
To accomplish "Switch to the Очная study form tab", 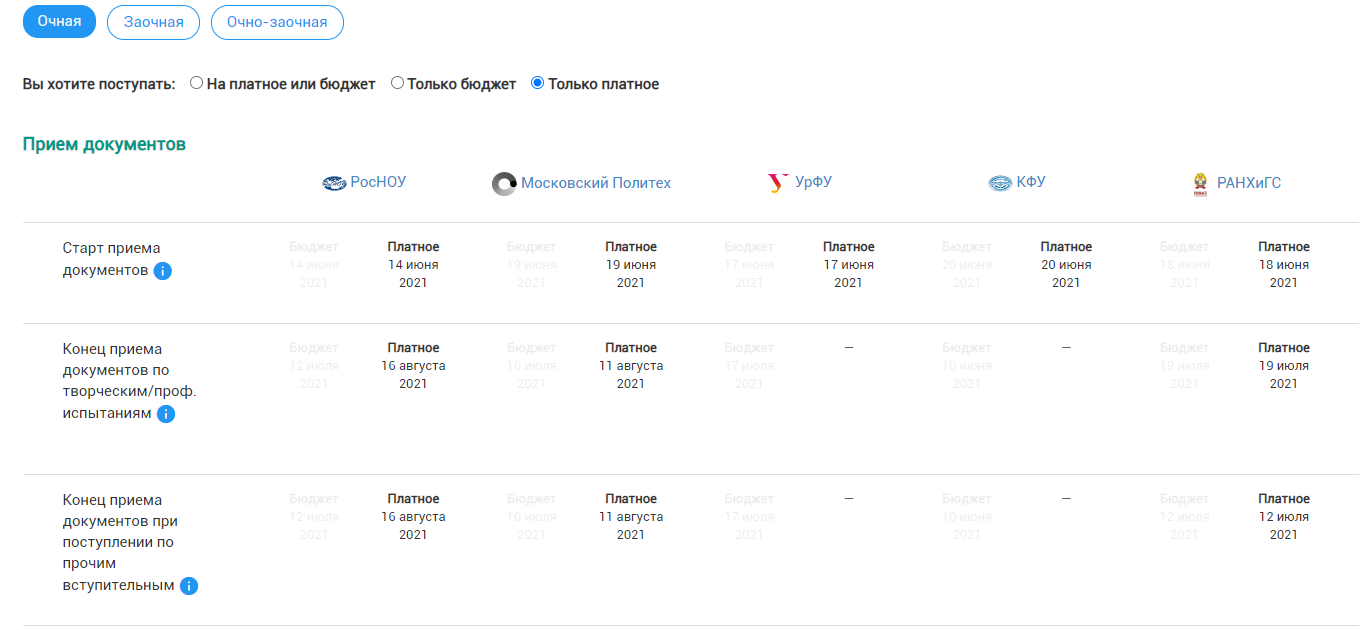I will 59,21.
